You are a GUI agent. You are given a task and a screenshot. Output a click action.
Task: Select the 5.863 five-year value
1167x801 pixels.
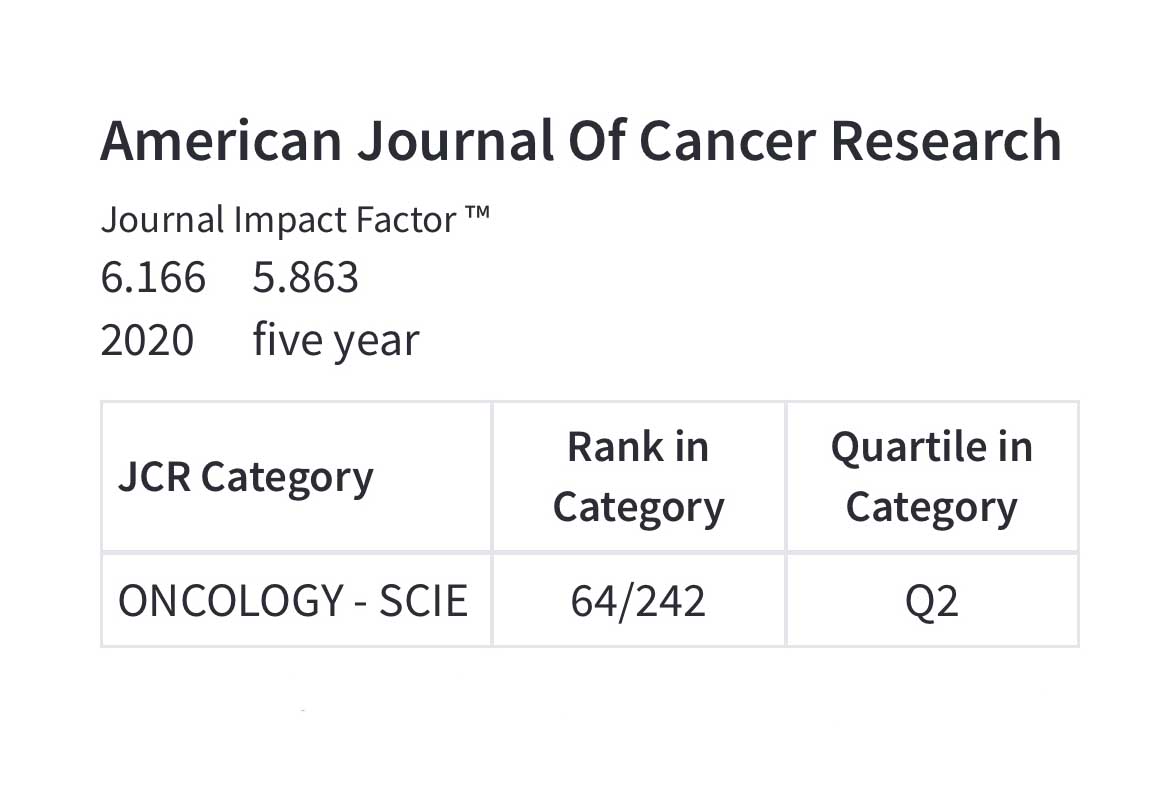pyautogui.click(x=305, y=277)
